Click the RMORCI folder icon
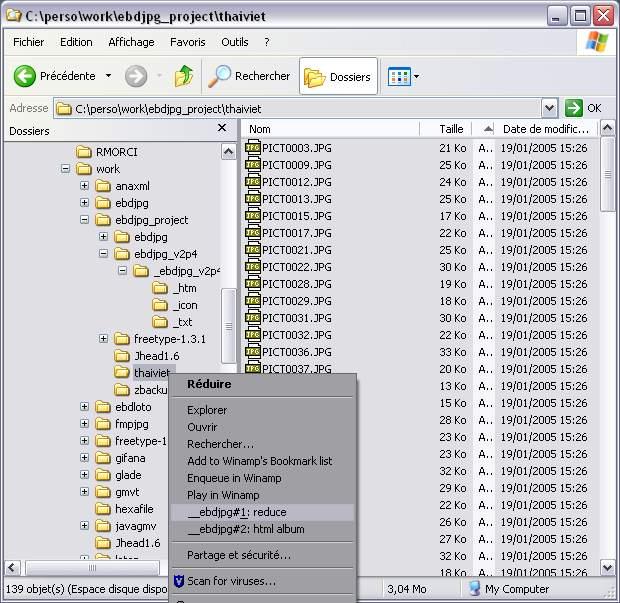The height and width of the screenshot is (603, 620). (83, 152)
